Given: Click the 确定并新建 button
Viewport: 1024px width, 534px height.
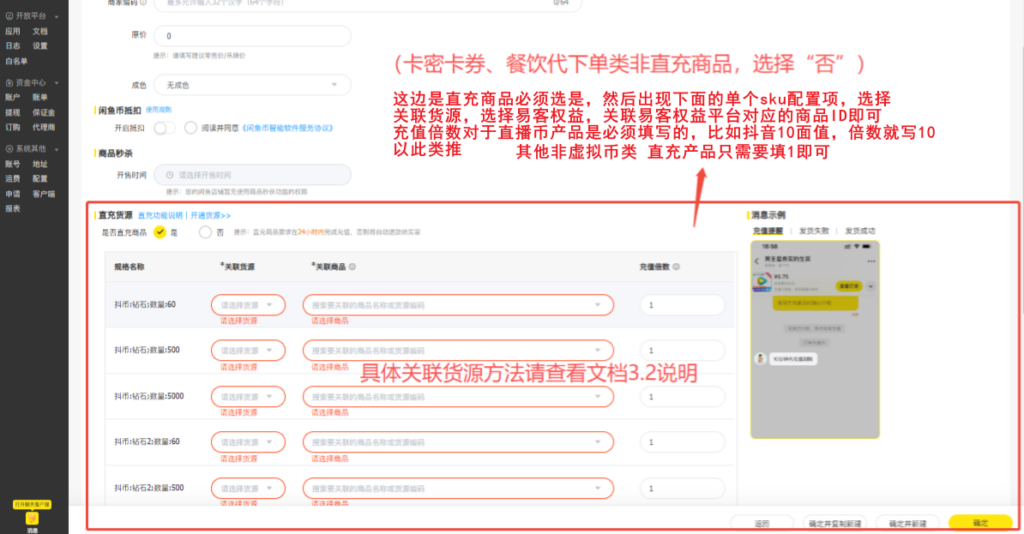Looking at the screenshot, I should coord(908,524).
